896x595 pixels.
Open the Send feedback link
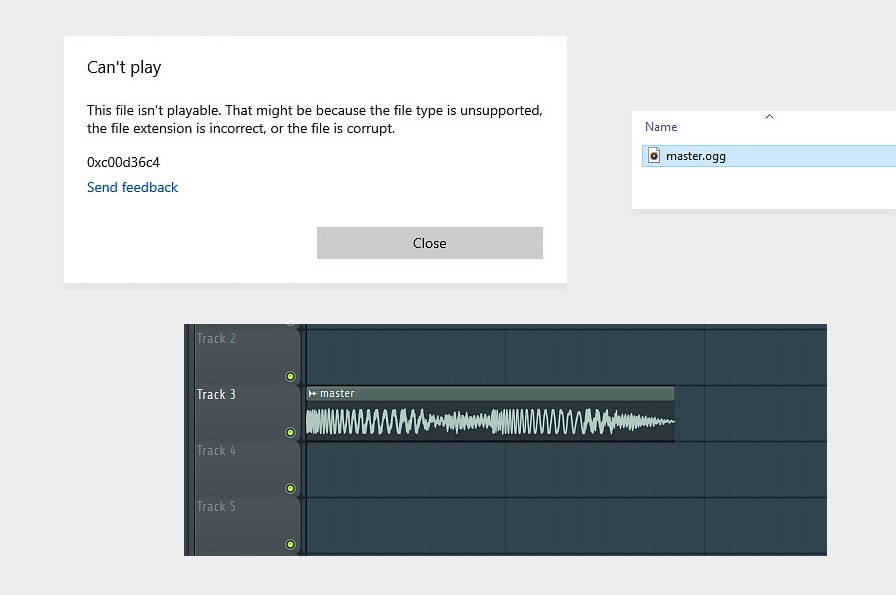133,187
